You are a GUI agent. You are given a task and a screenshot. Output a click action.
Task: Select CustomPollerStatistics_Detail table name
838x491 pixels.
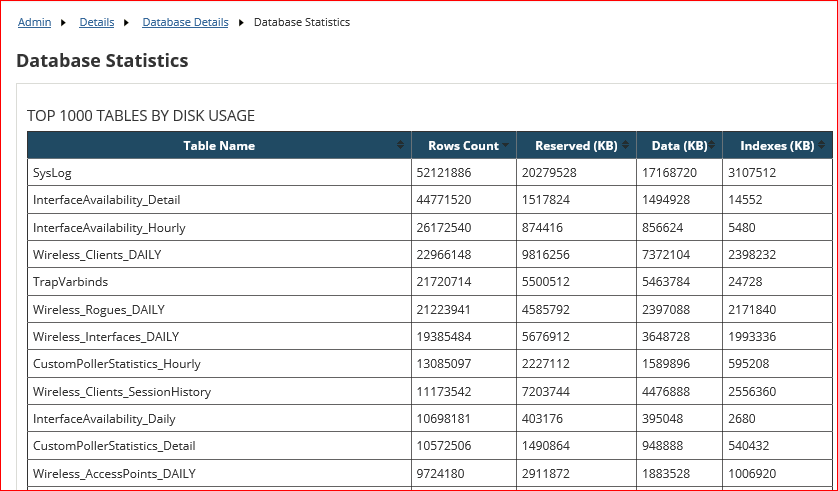click(114, 446)
